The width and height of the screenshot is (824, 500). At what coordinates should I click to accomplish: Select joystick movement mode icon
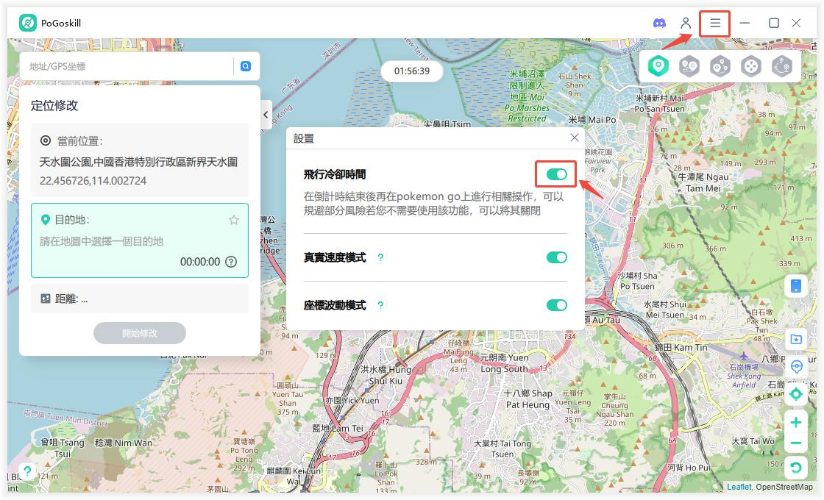[x=751, y=66]
